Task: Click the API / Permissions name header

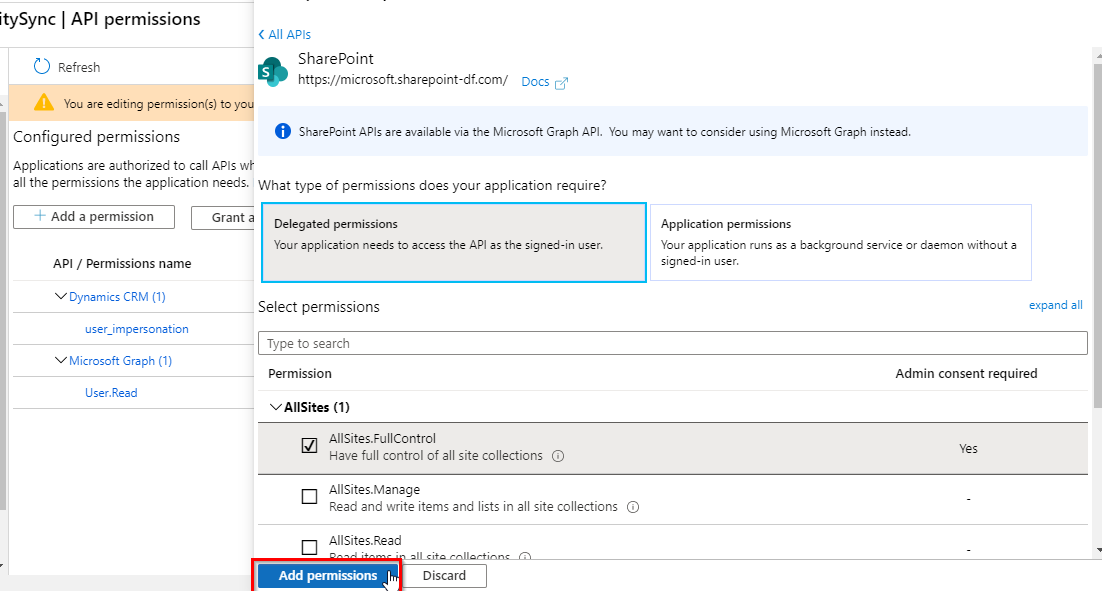Action: point(122,264)
